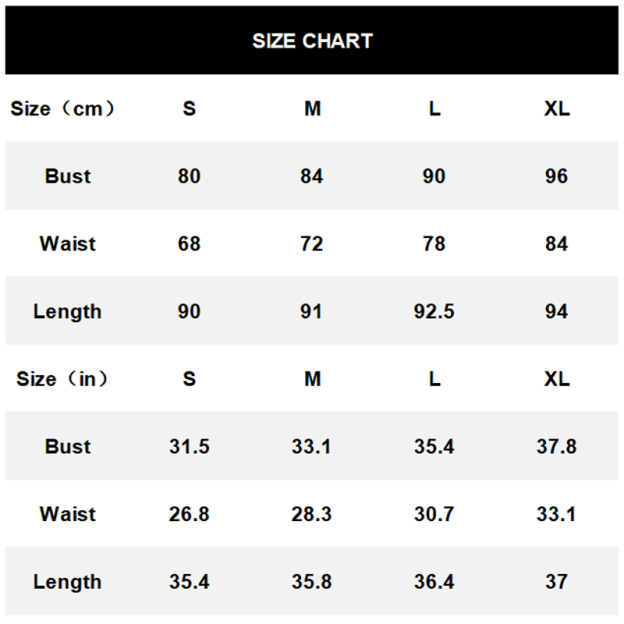Viewport: 624px width, 624px height.
Task: Click the Length value 37 for XL
Action: pos(556,581)
